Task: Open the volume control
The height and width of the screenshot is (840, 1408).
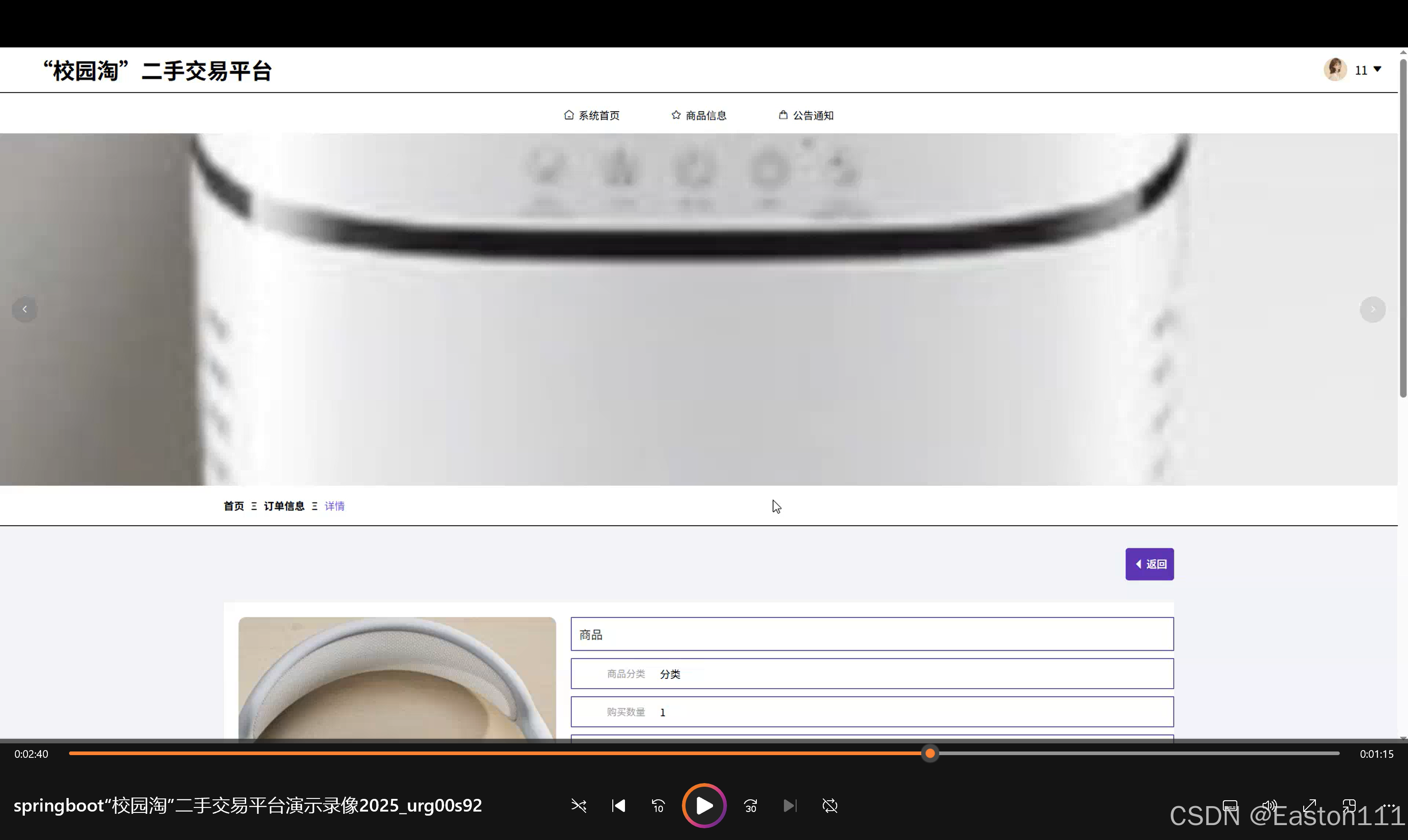Action: 1270,806
